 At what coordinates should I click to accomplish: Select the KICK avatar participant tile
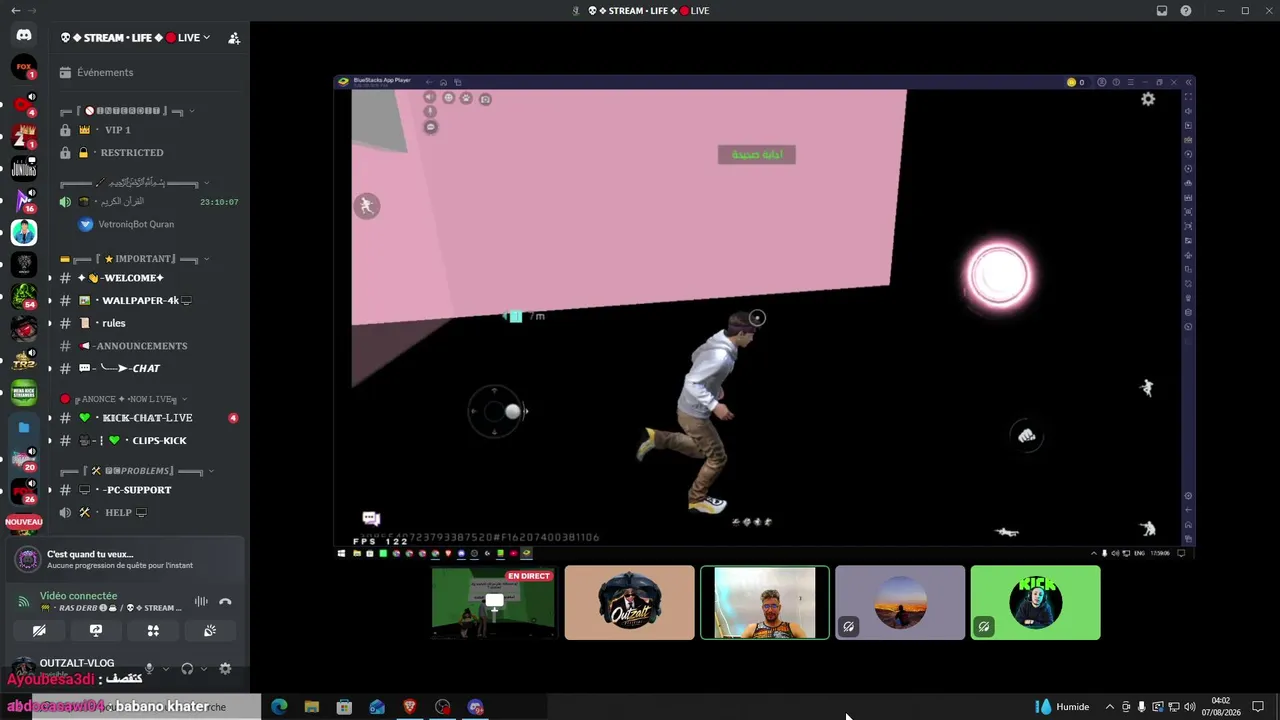1035,602
